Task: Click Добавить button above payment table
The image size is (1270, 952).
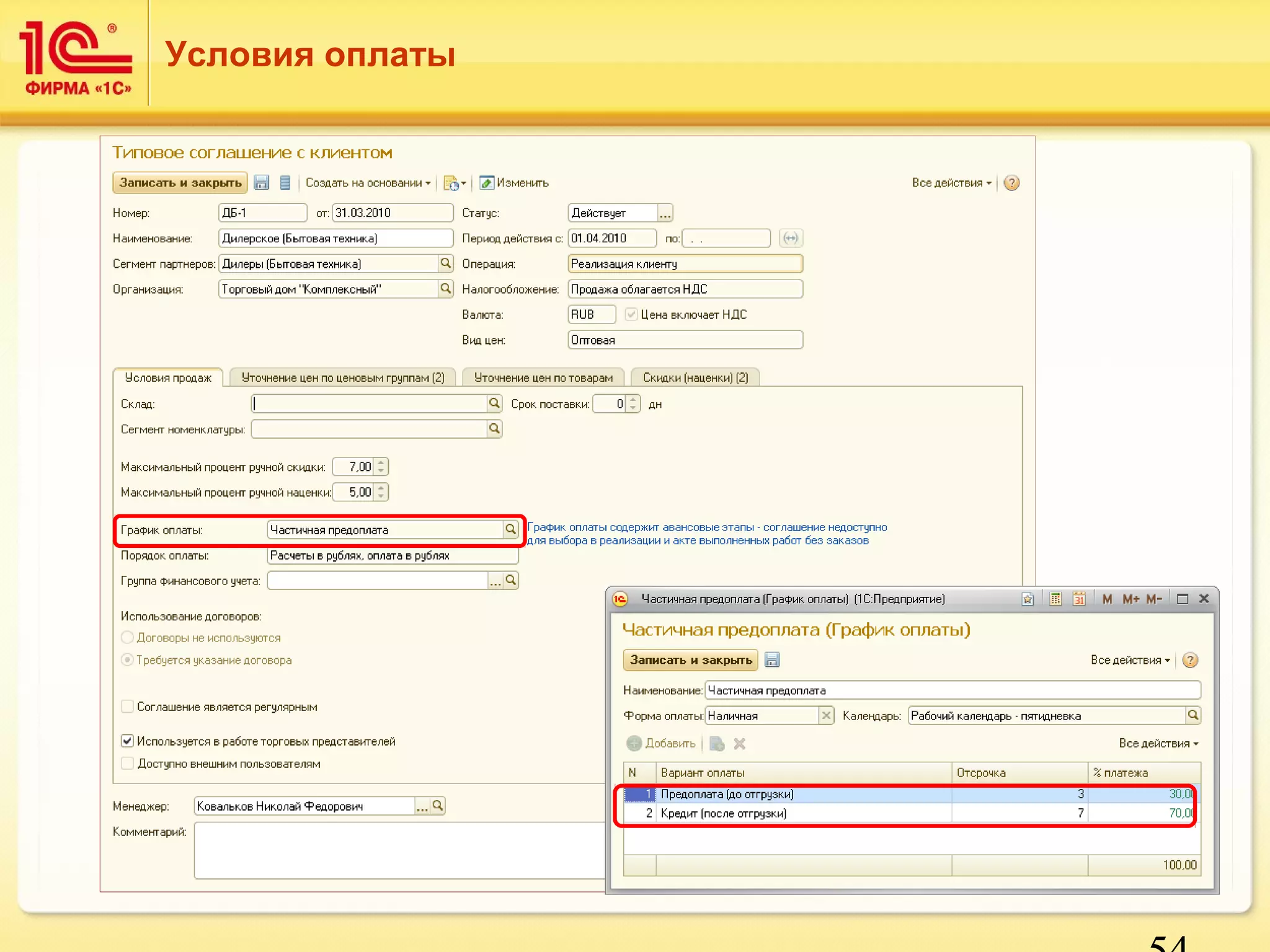Action: pos(661,743)
